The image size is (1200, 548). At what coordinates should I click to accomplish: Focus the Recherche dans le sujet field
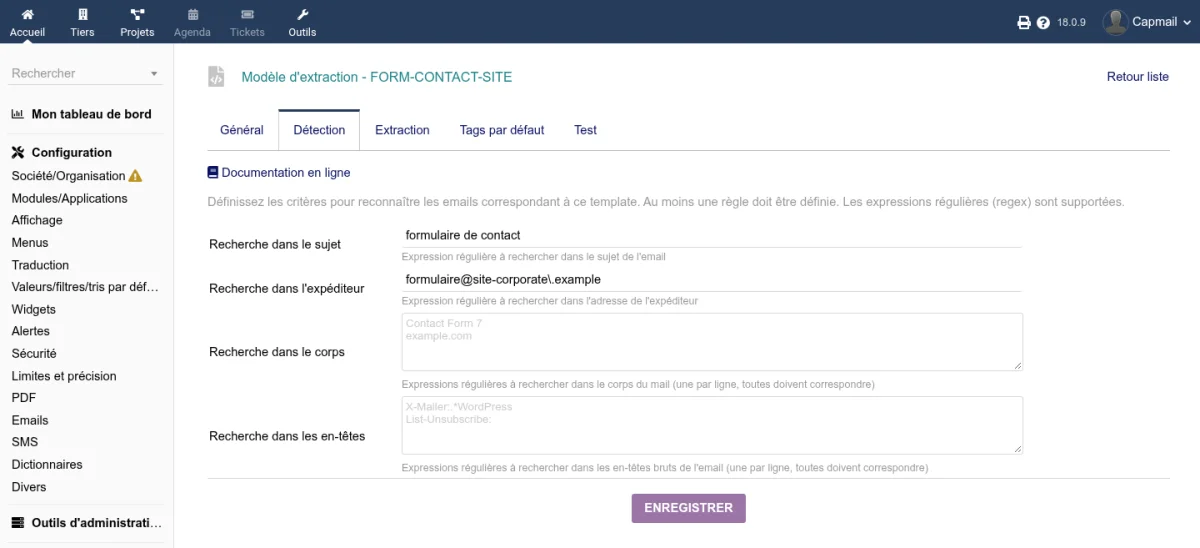711,235
